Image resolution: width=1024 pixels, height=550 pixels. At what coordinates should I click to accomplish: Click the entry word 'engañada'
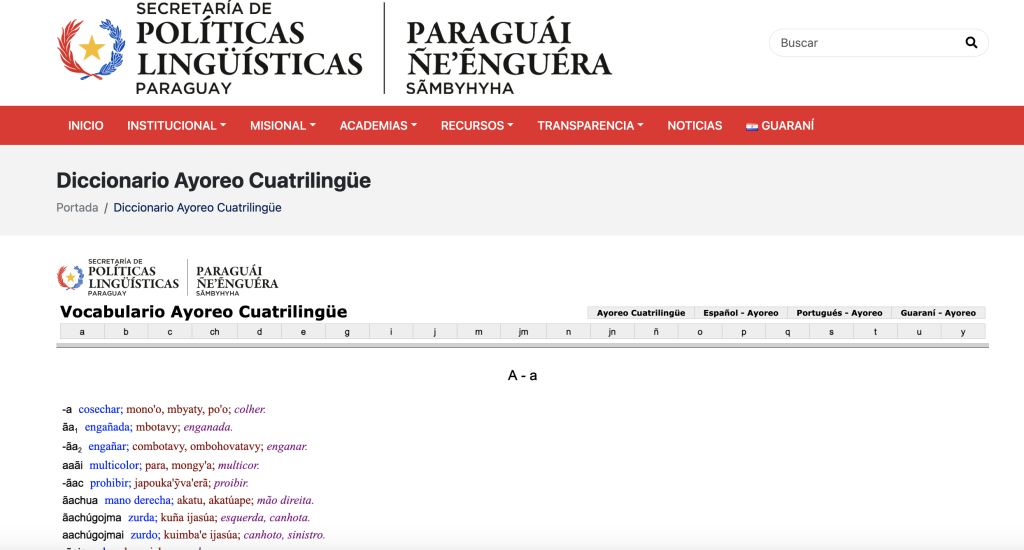coord(108,427)
